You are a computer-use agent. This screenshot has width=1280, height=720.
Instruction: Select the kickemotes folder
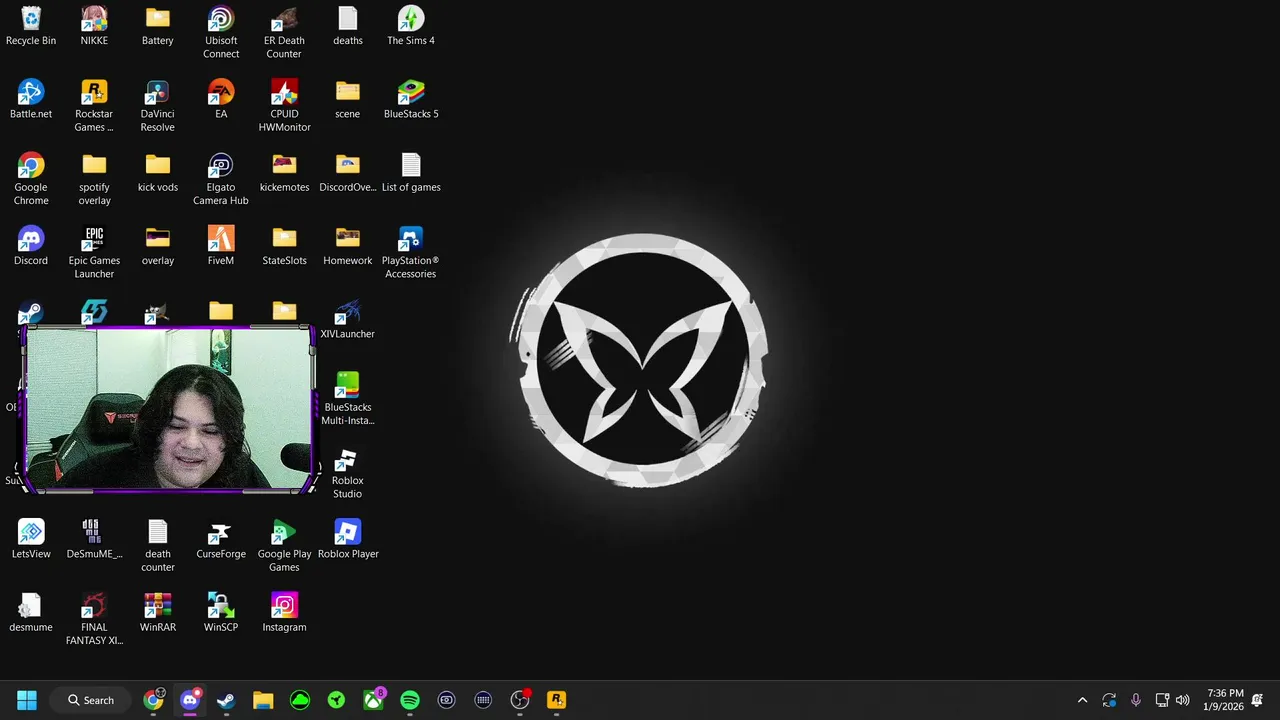coord(284,172)
